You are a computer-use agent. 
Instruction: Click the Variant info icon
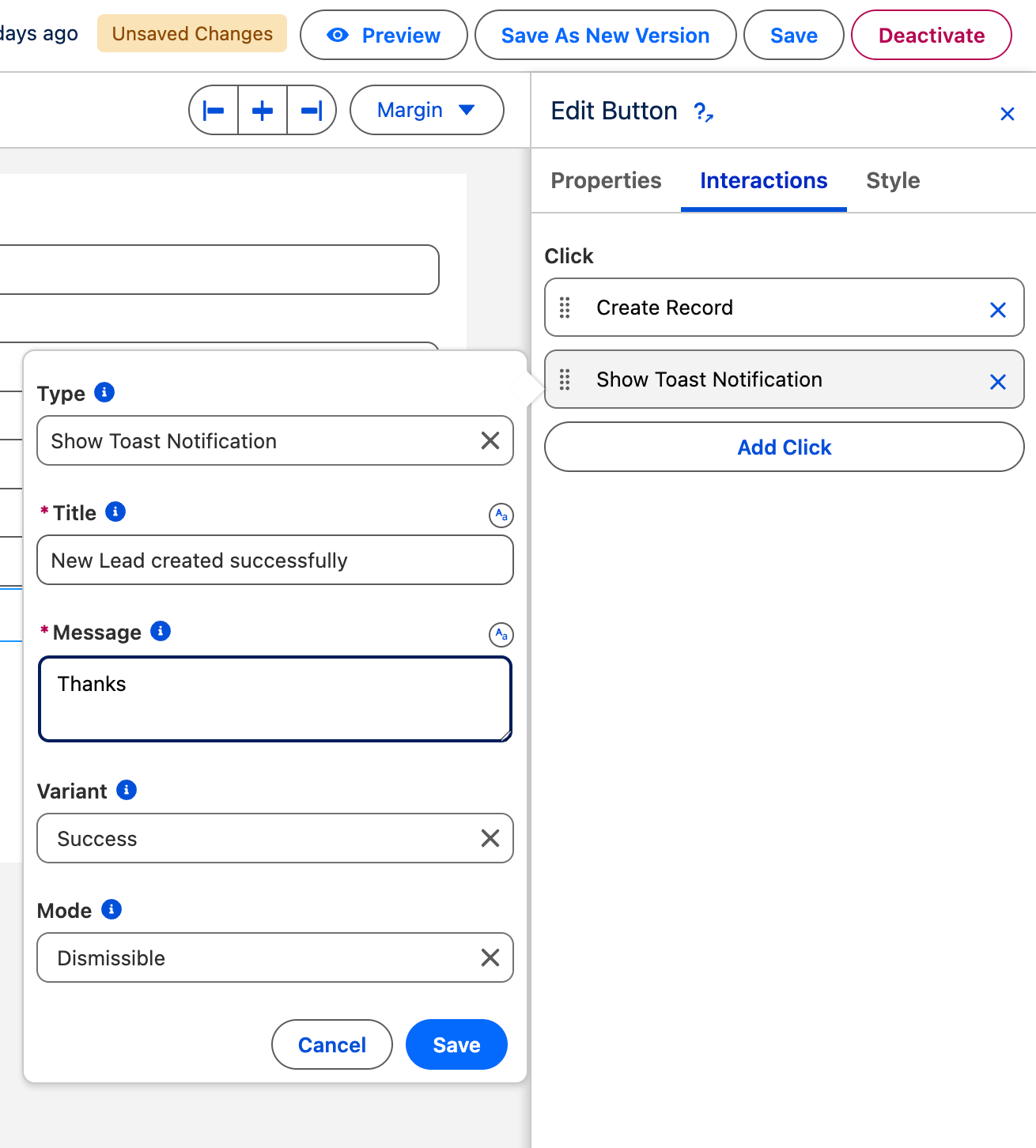pos(127,790)
